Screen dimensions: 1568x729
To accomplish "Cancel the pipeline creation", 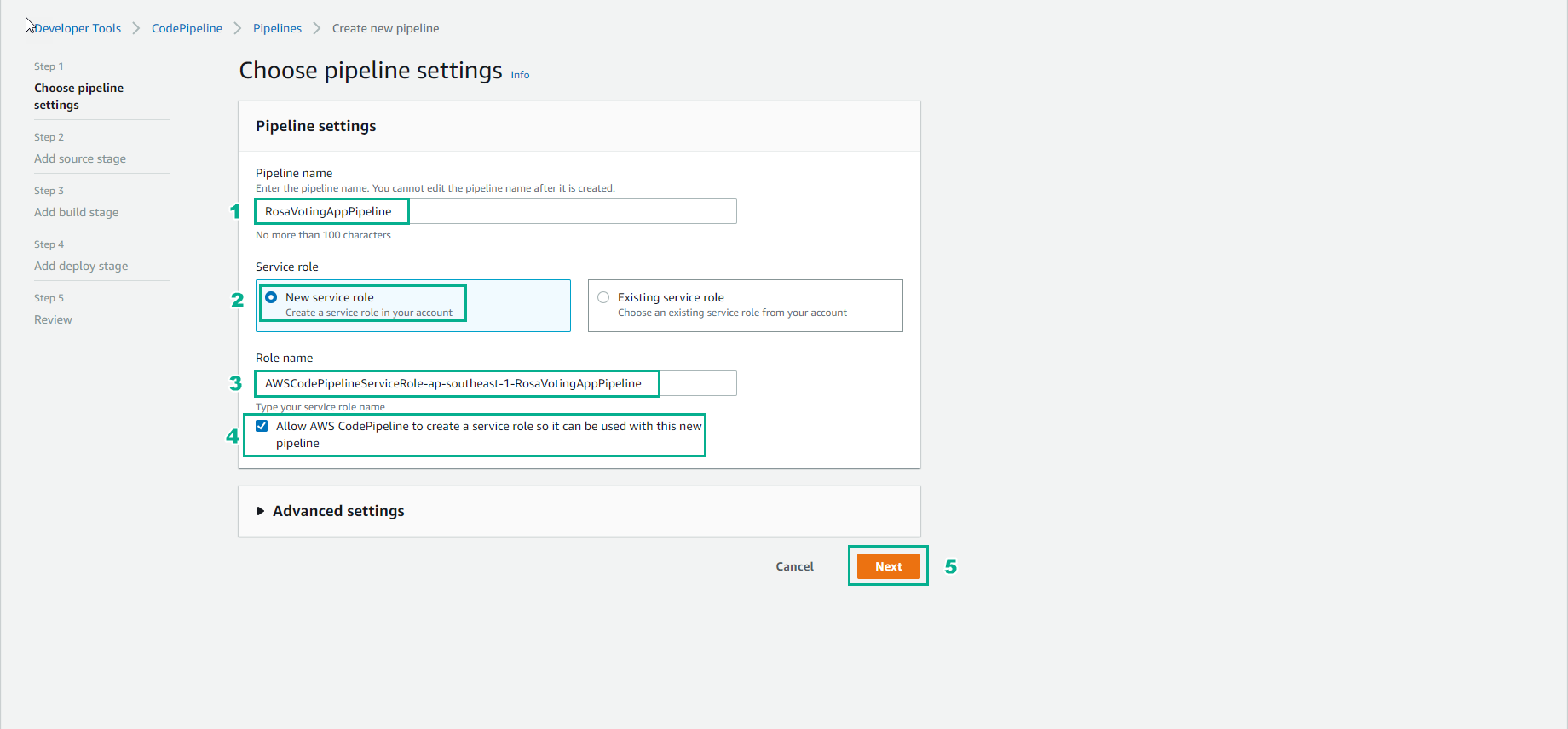I will click(x=794, y=566).
